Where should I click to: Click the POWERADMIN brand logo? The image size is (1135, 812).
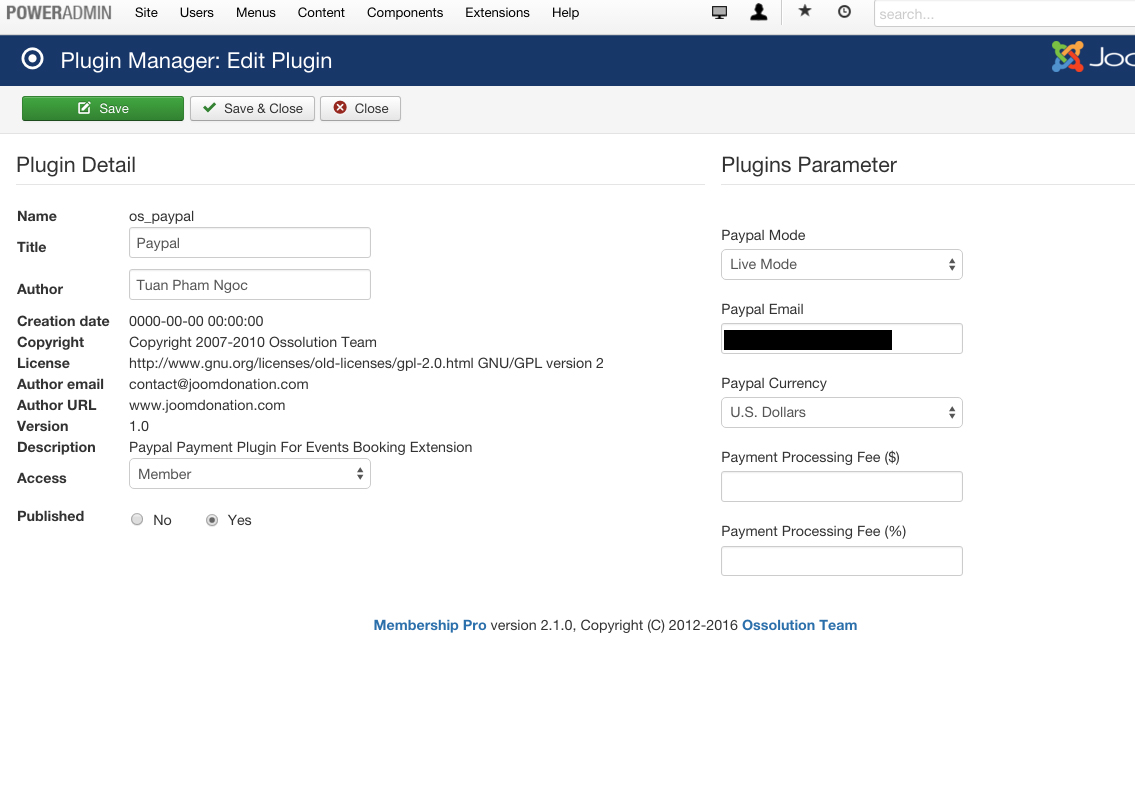pos(59,12)
